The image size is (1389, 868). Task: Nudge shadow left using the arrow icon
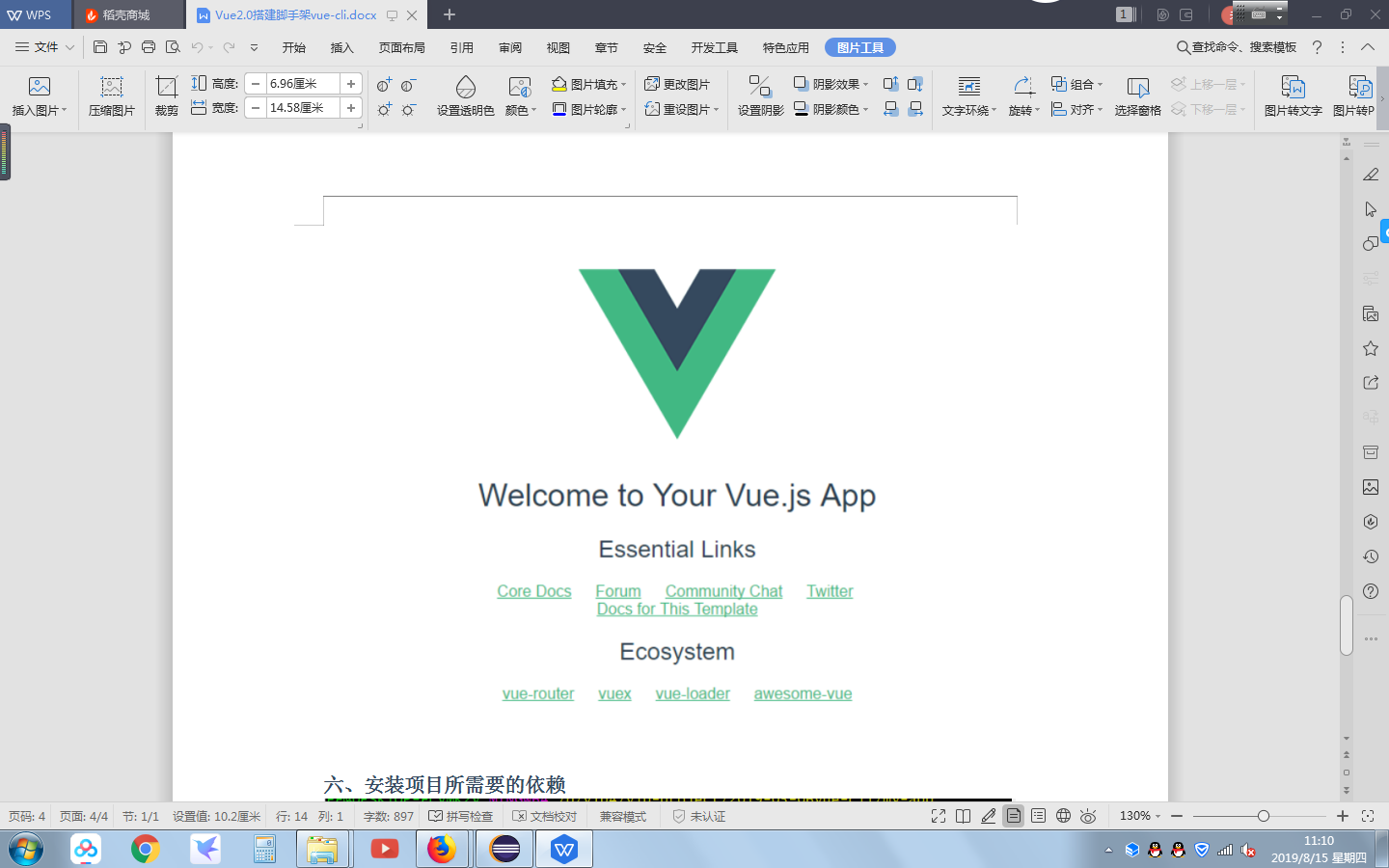click(891, 109)
